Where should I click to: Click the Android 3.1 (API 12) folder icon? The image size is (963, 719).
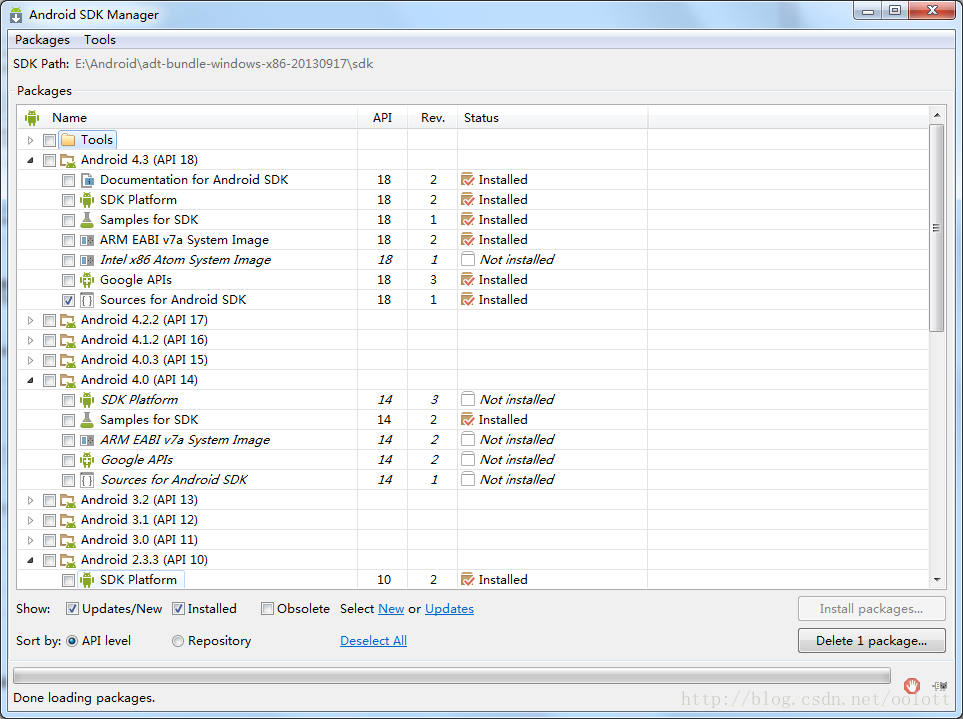(68, 520)
